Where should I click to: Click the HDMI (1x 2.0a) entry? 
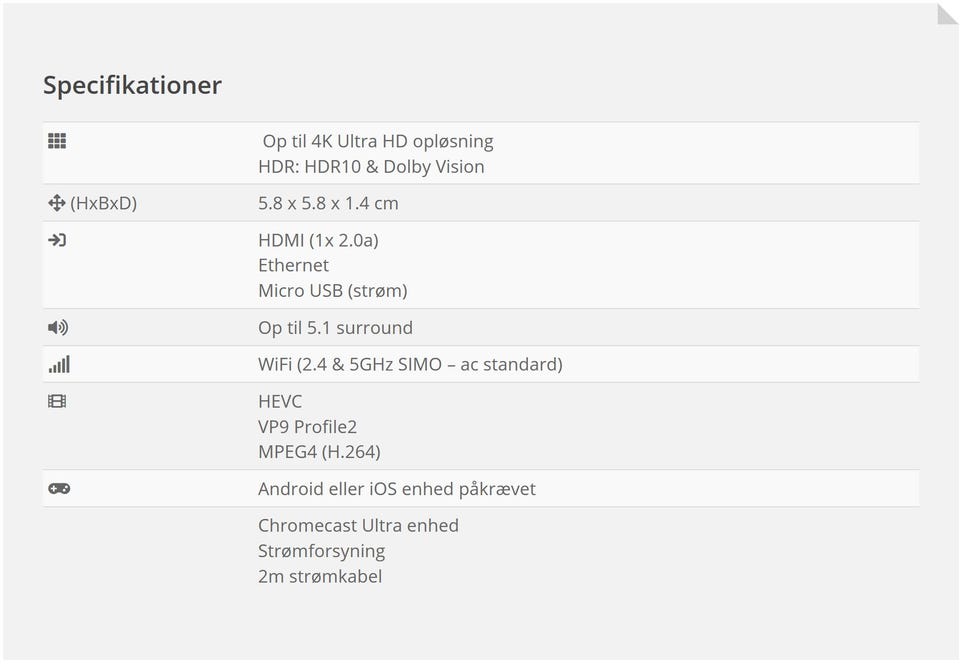click(x=318, y=240)
